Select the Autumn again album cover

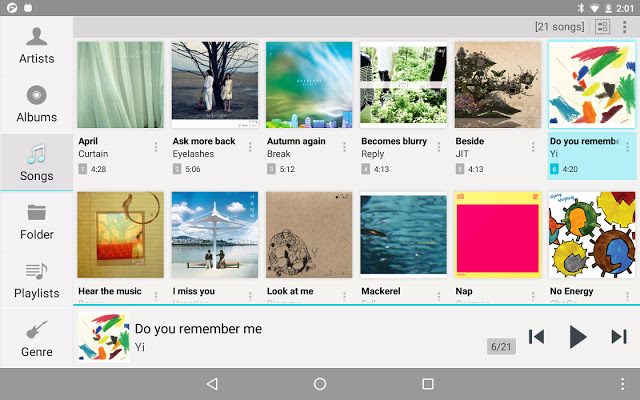[x=309, y=85]
